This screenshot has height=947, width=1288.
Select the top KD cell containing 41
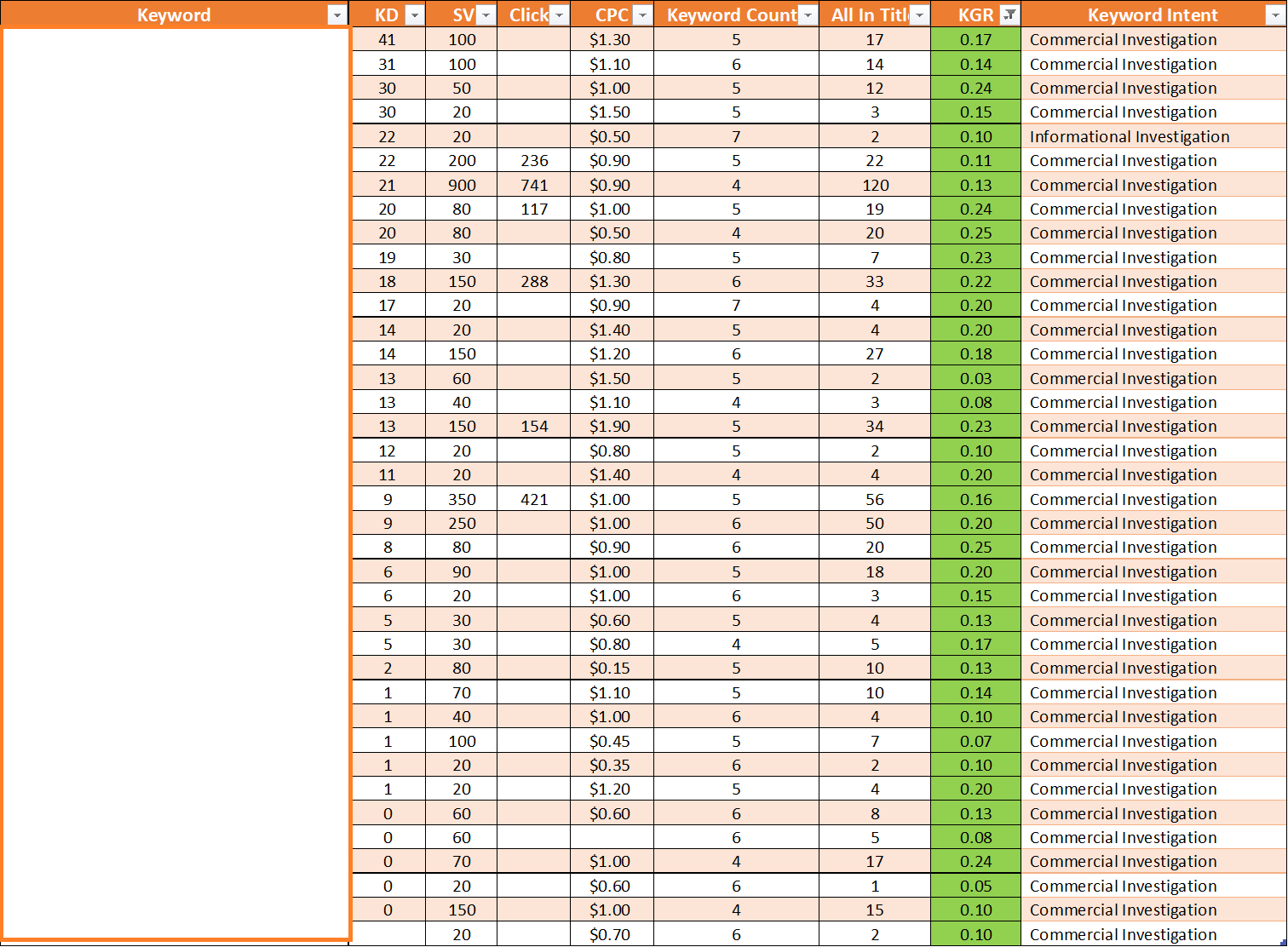point(388,39)
